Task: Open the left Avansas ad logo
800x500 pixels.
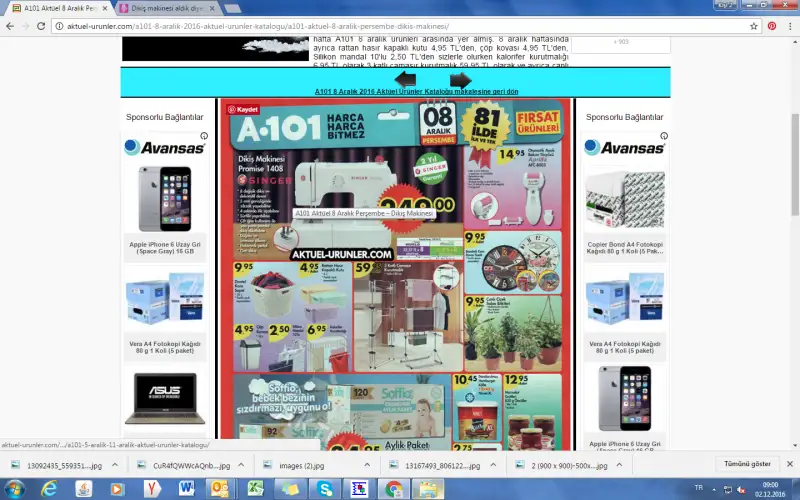Action: [x=165, y=147]
